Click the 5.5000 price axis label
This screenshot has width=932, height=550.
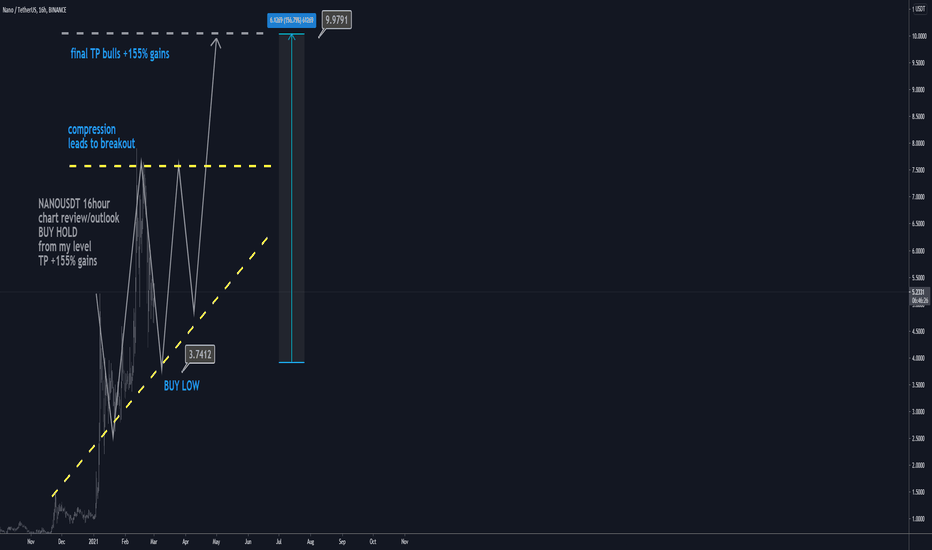pyautogui.click(x=919, y=278)
